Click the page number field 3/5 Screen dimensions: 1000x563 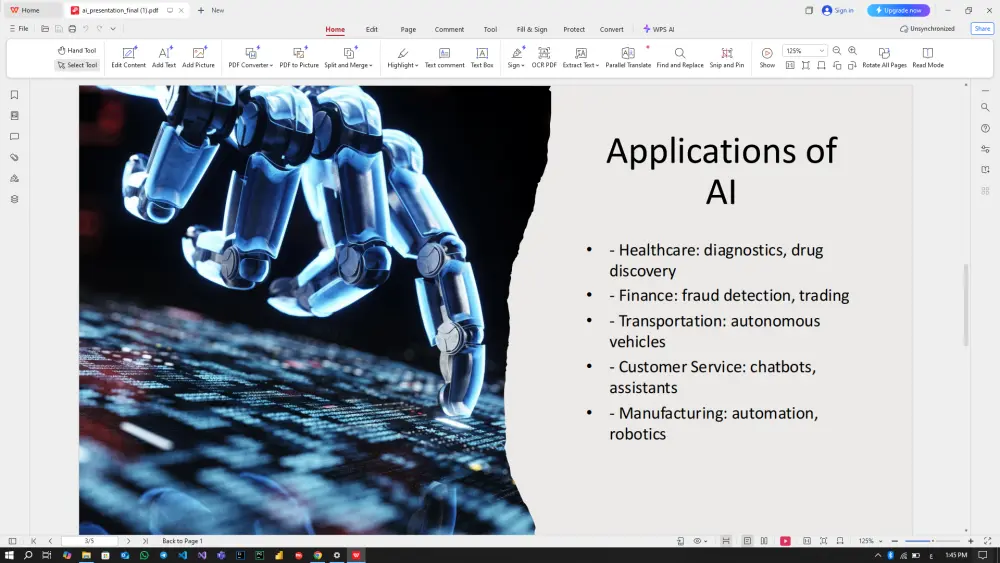click(89, 541)
